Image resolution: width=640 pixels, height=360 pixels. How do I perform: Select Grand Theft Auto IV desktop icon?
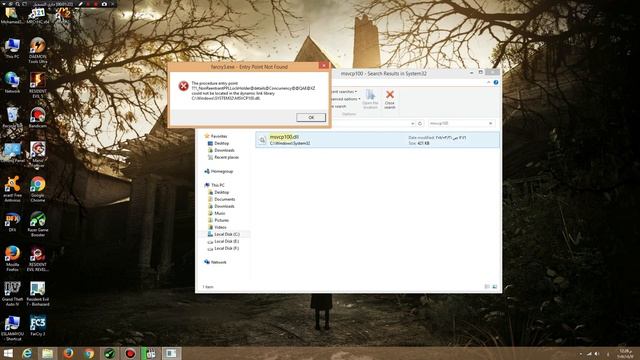point(12,293)
